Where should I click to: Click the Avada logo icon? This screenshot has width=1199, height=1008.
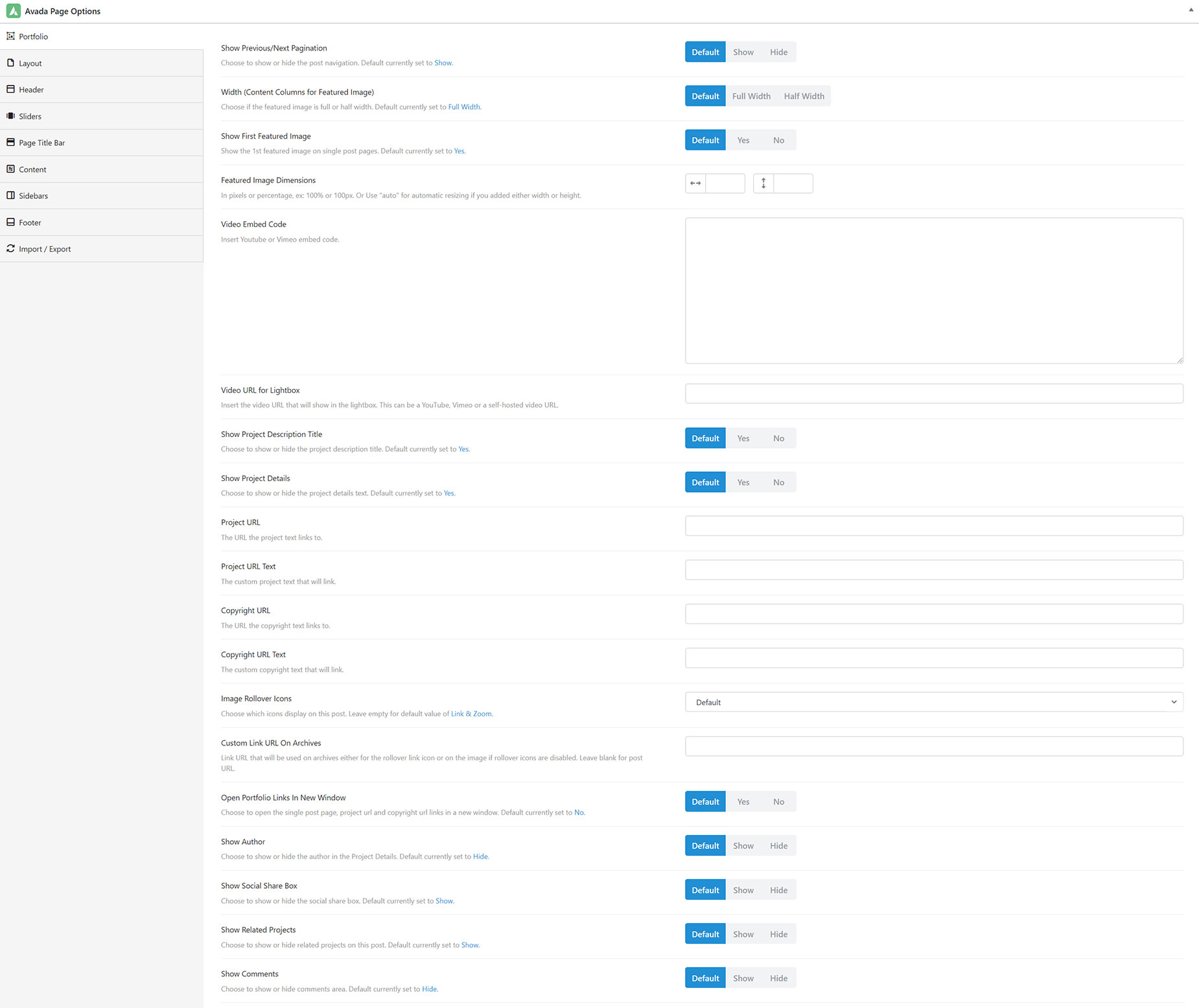13,11
